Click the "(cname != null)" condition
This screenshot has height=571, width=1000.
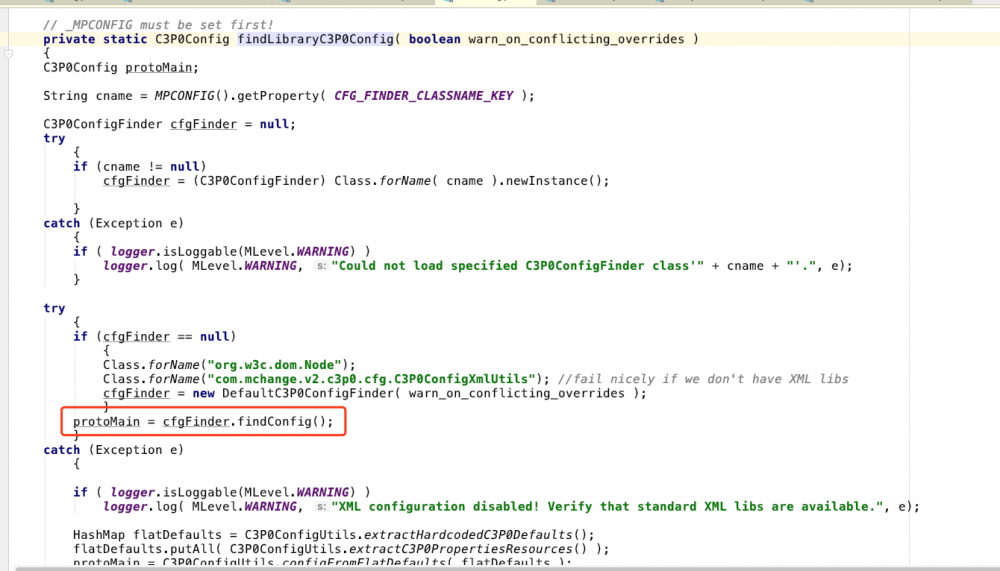[x=151, y=167]
